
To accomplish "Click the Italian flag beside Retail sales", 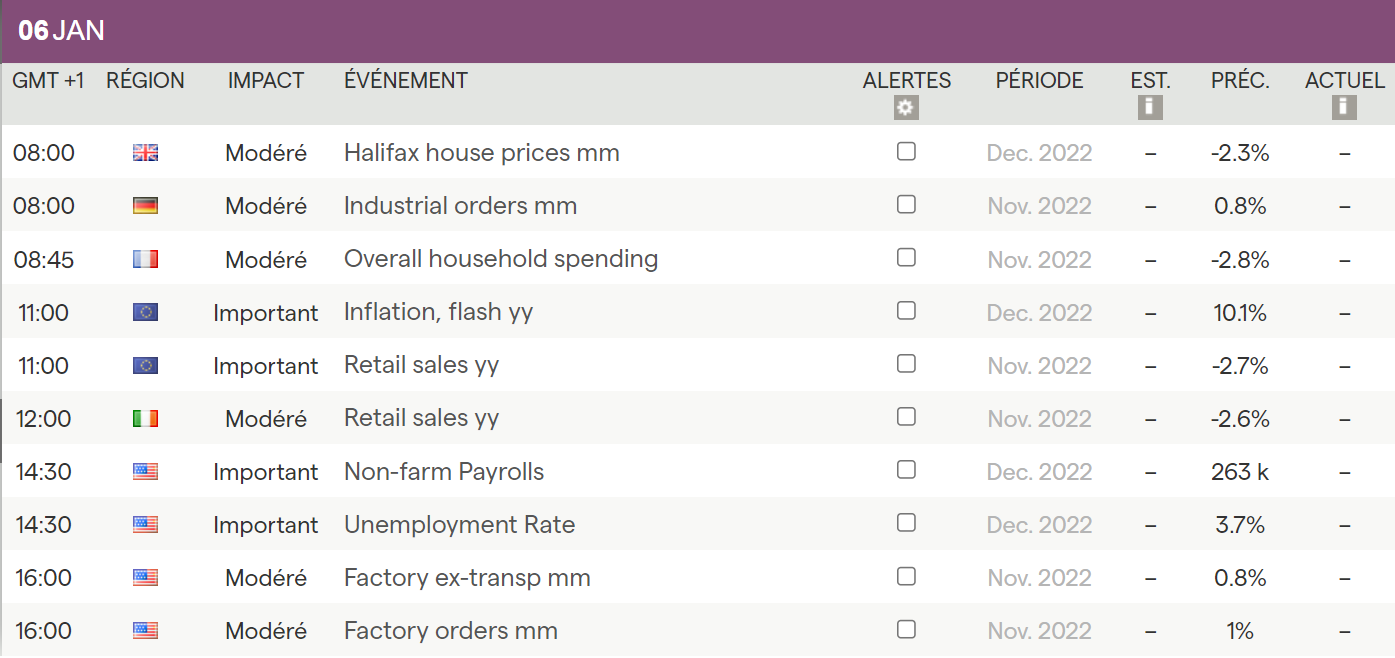I will [145, 419].
